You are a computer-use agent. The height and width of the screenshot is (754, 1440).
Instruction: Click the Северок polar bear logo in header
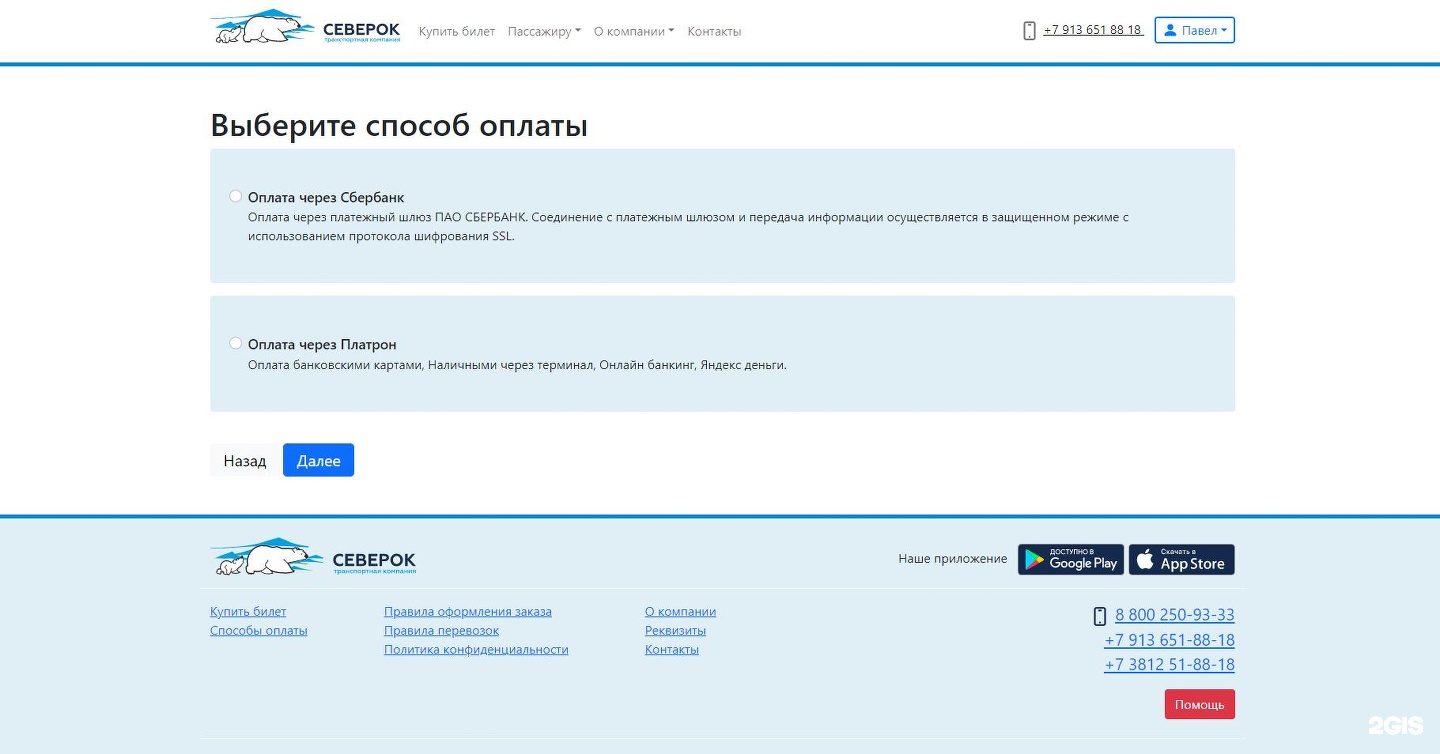pyautogui.click(x=305, y=28)
